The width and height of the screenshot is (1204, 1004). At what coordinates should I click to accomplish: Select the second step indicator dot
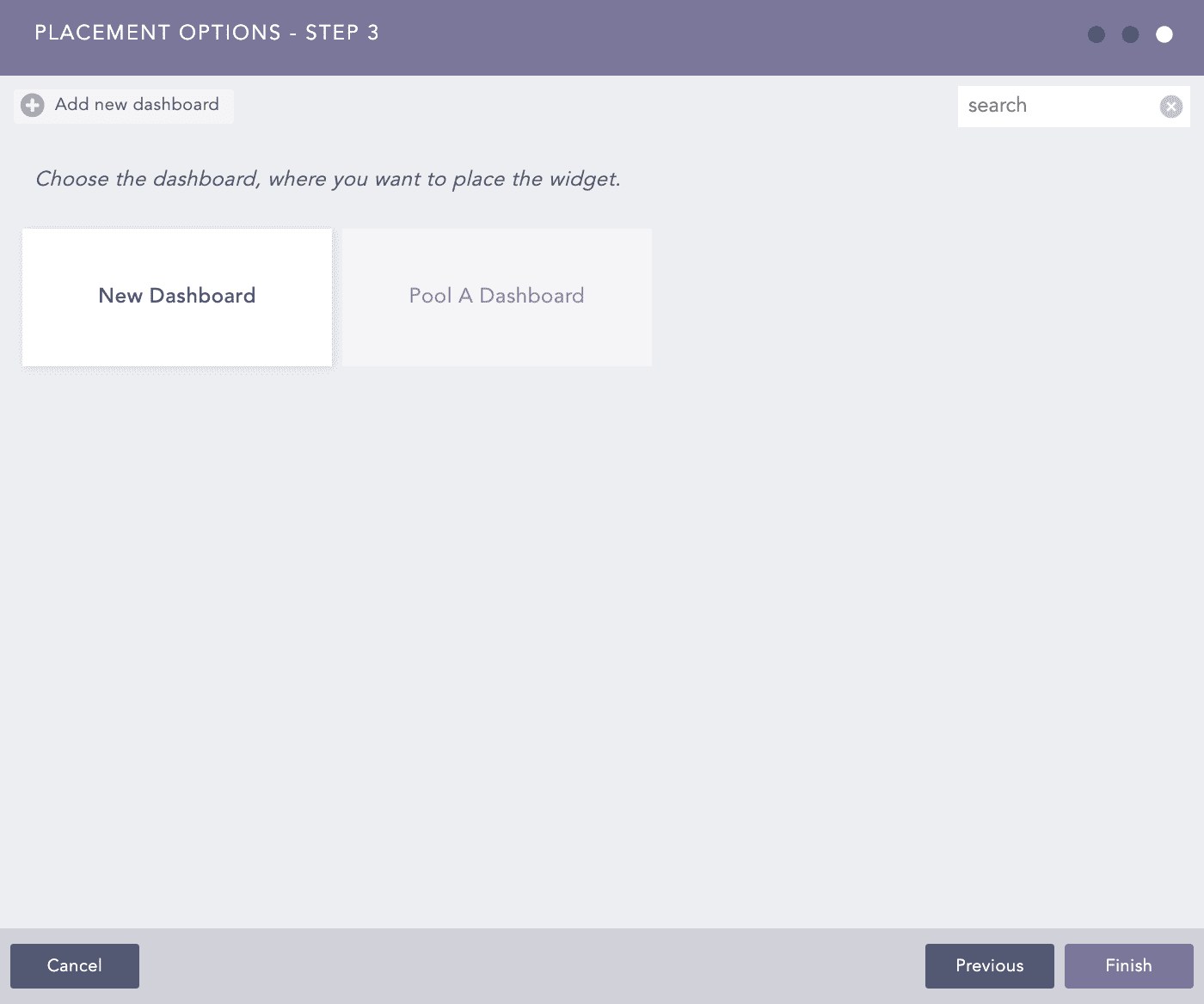(1131, 34)
